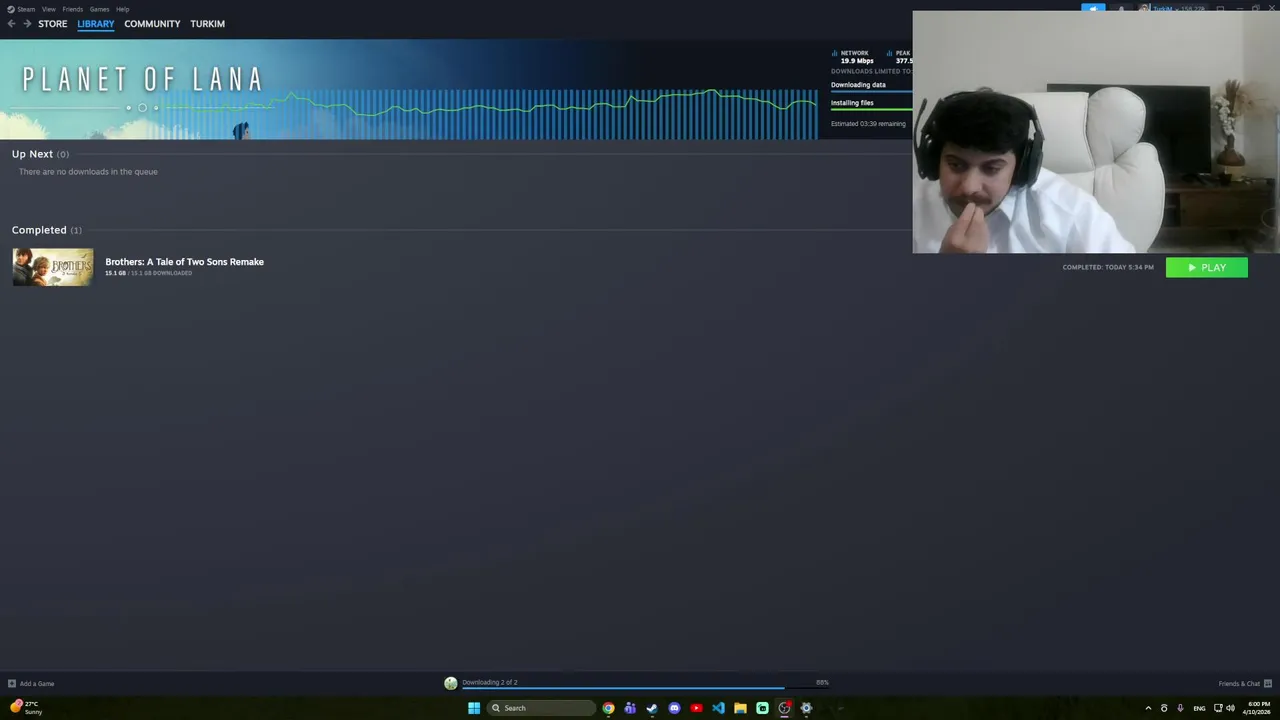Click the Planet of Lana banner title
Viewport: 1280px width, 720px height.
pyautogui.click(x=143, y=79)
